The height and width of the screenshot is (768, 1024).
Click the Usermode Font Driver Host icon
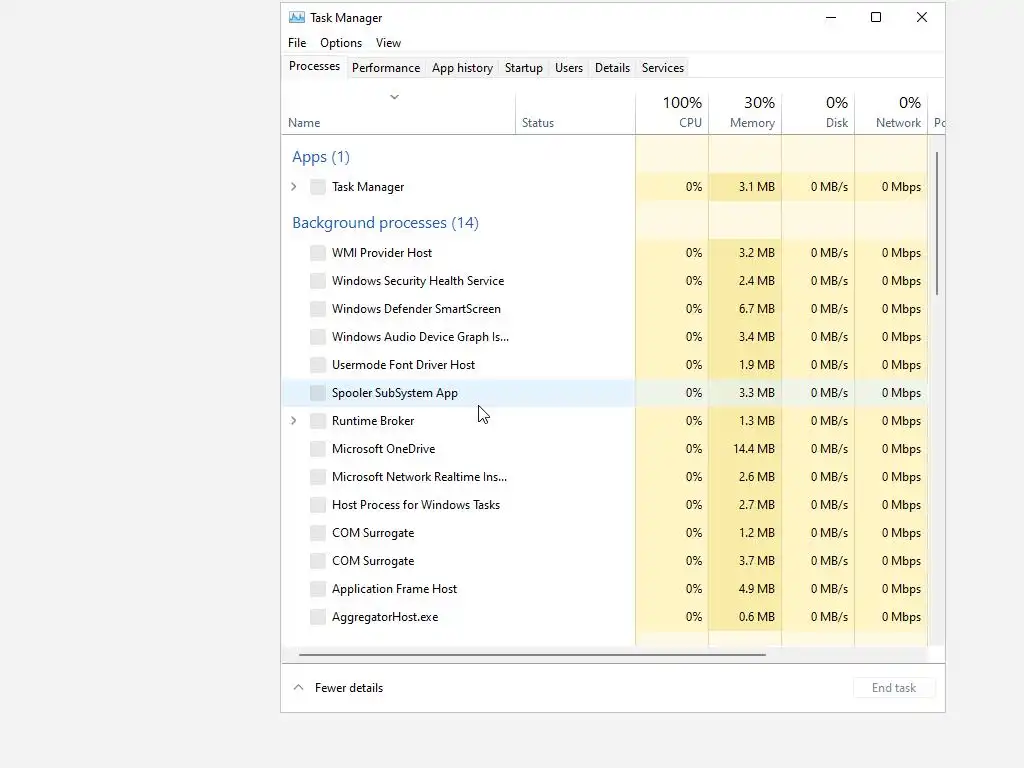318,365
